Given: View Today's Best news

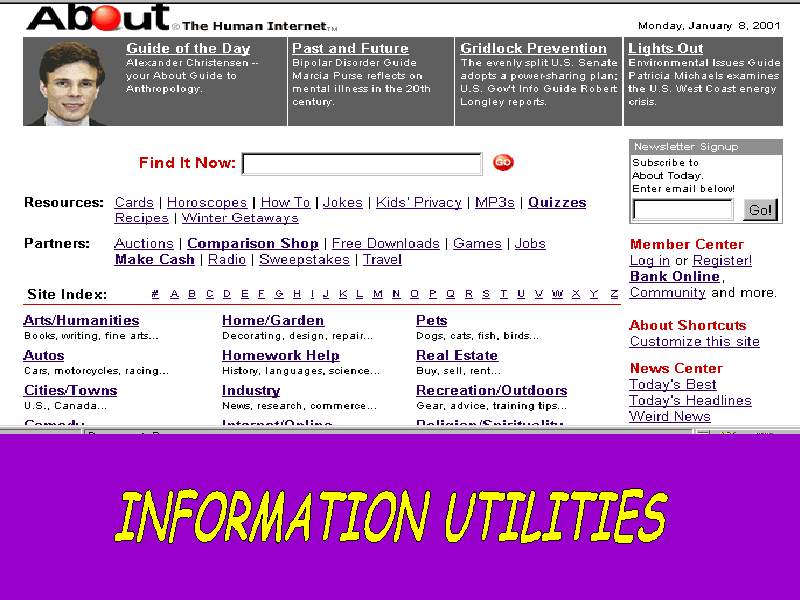Looking at the screenshot, I should [672, 384].
